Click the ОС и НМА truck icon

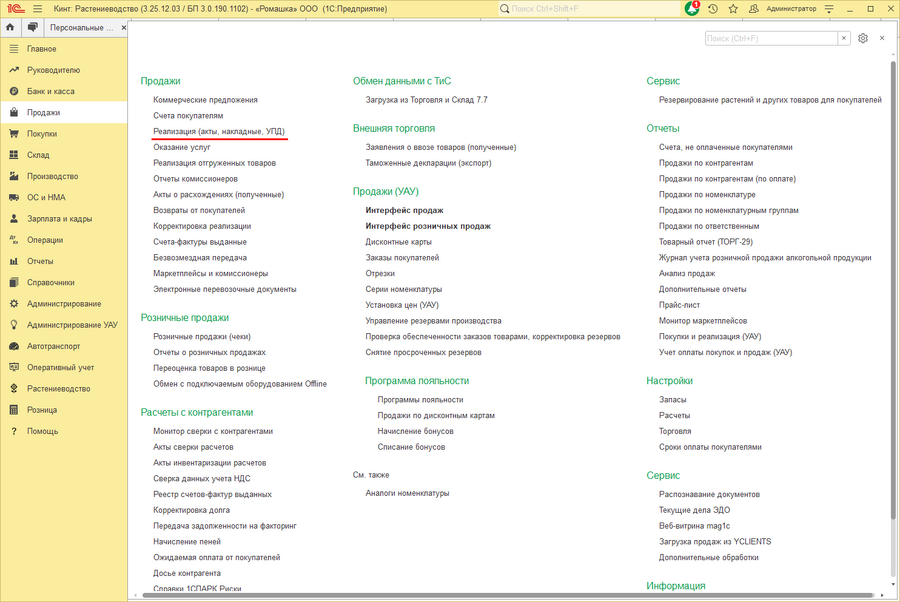click(x=14, y=197)
